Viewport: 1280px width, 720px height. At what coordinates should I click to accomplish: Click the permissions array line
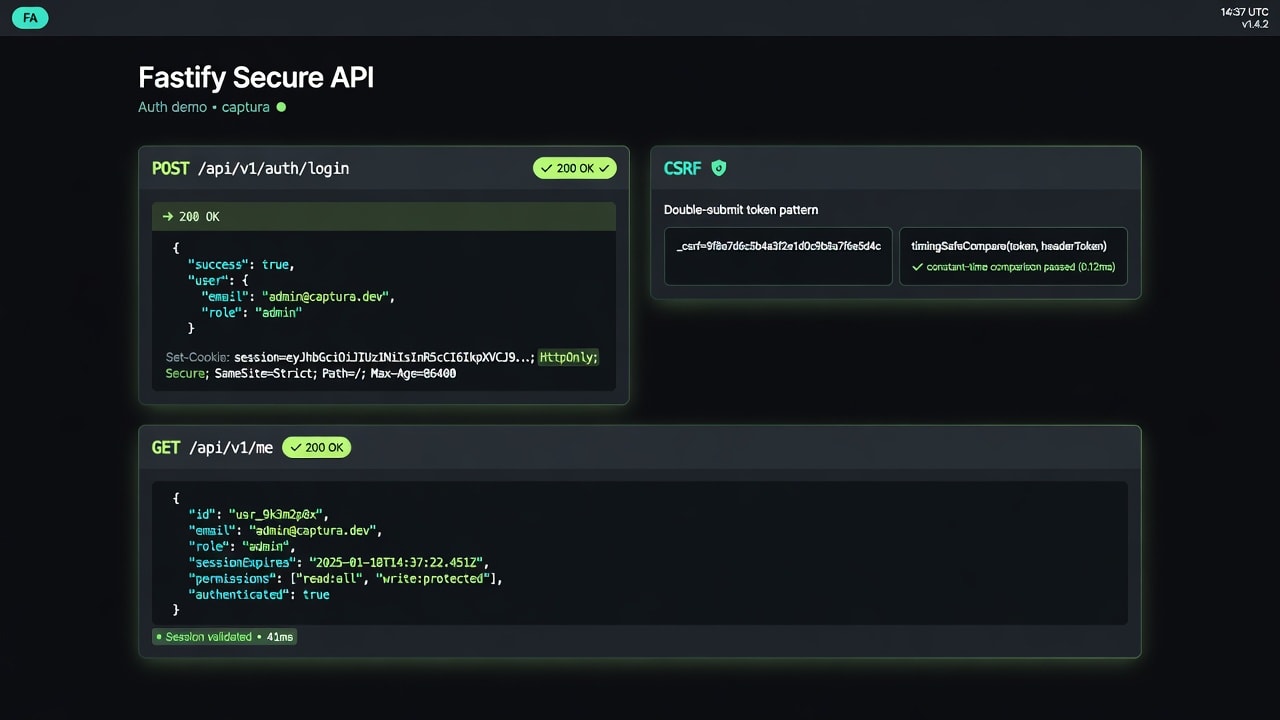pos(345,578)
